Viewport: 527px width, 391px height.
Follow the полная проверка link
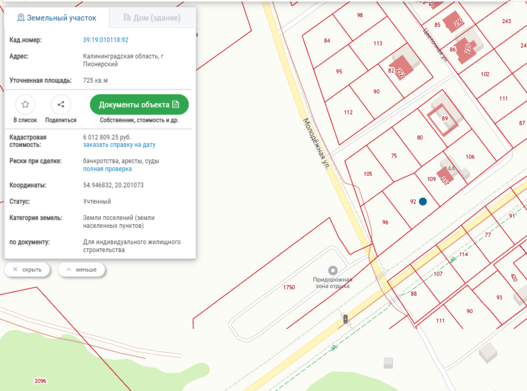coord(107,169)
